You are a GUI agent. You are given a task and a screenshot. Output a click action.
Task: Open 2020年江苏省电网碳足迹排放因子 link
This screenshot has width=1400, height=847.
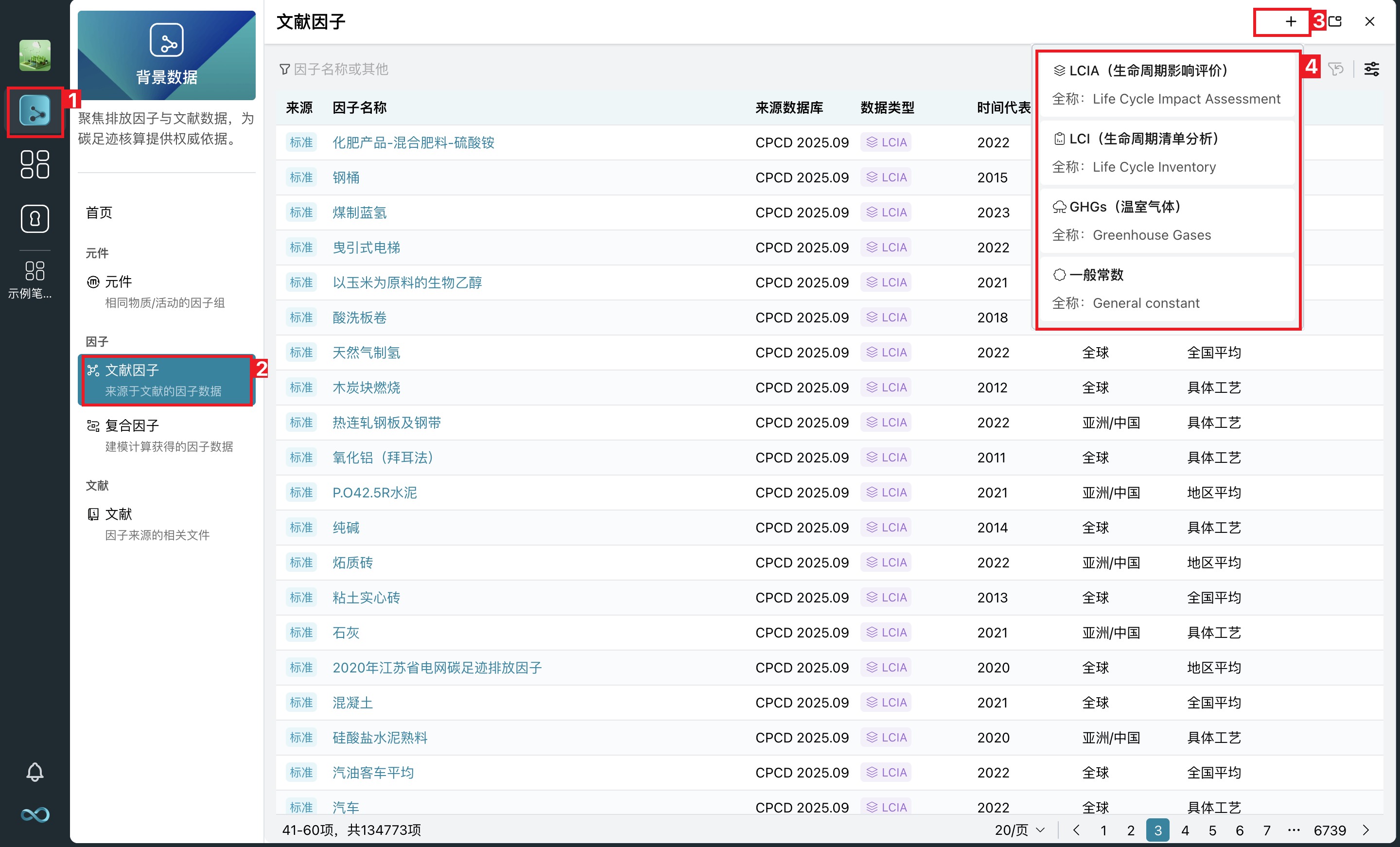pyautogui.click(x=437, y=668)
